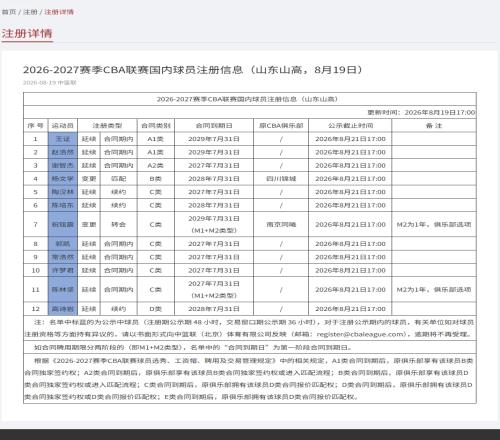The height and width of the screenshot is (440, 500).
Task: Select player 杨文学 in row 4
Action: (x=63, y=179)
